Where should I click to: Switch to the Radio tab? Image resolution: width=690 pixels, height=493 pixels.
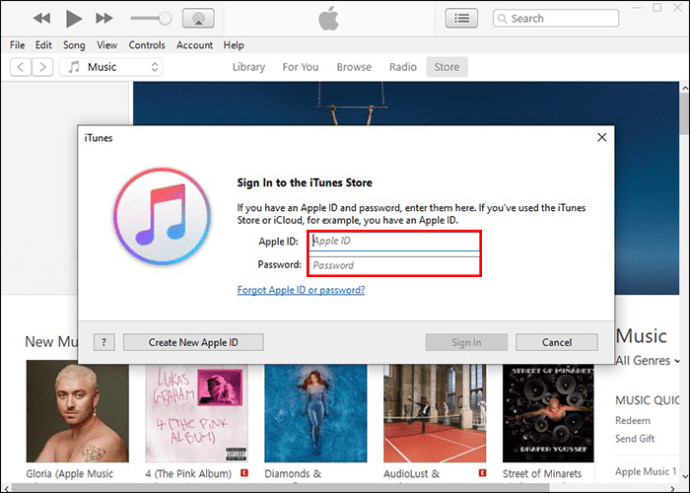click(403, 67)
